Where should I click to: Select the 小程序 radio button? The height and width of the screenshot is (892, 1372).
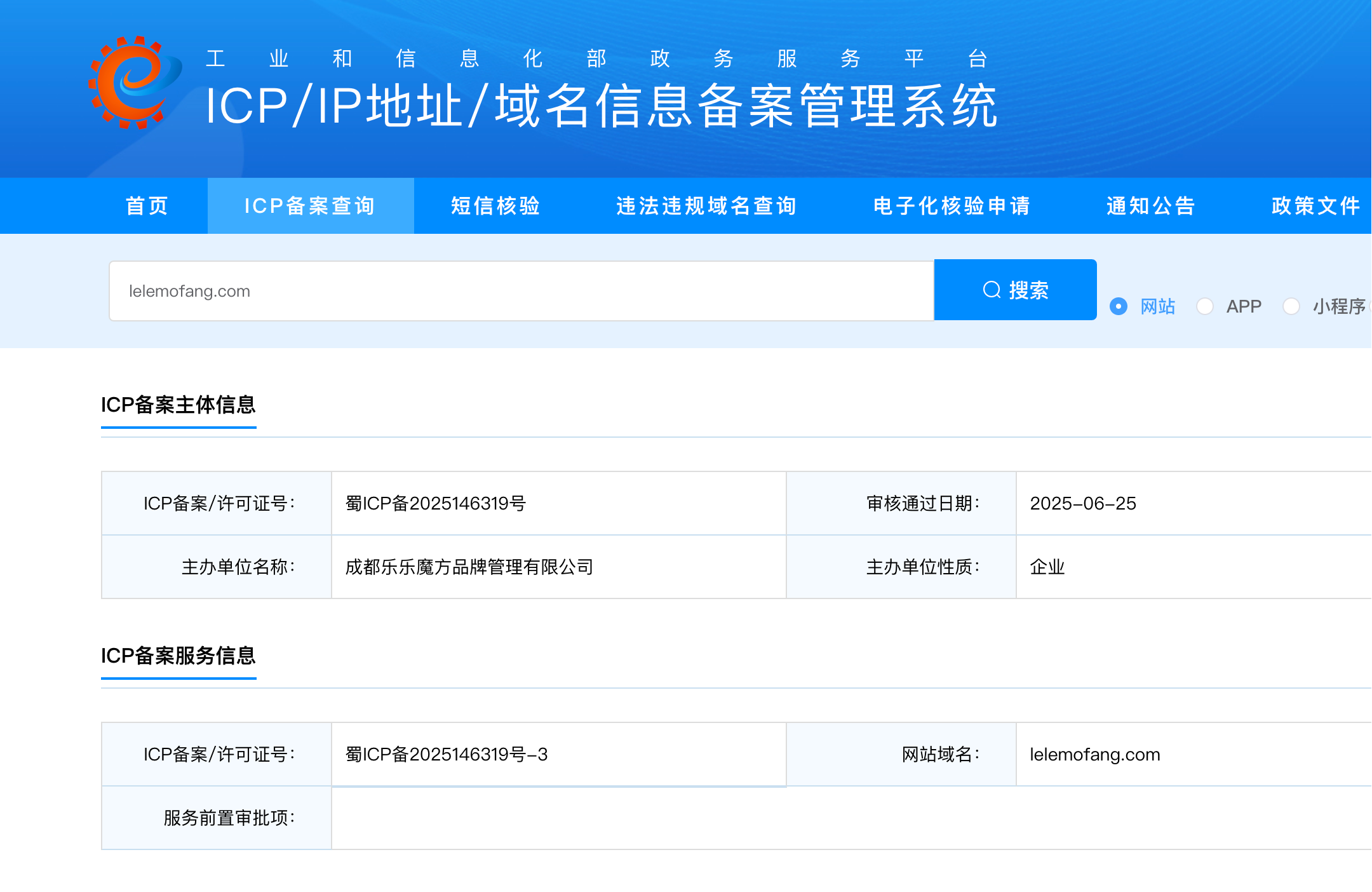pos(1291,306)
